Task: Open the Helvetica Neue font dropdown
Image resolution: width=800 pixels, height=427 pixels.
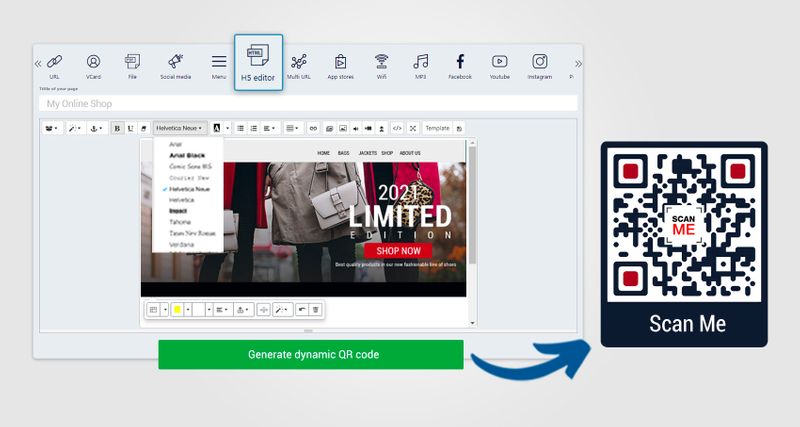Action: 181,128
